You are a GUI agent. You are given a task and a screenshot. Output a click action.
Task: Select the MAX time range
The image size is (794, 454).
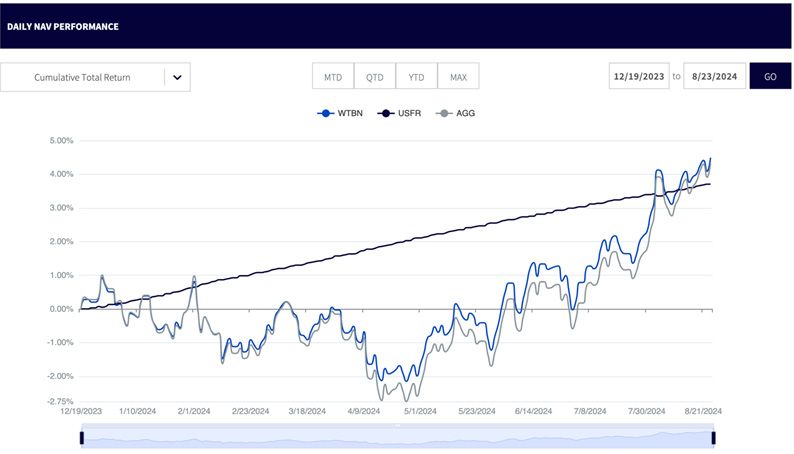coord(458,77)
